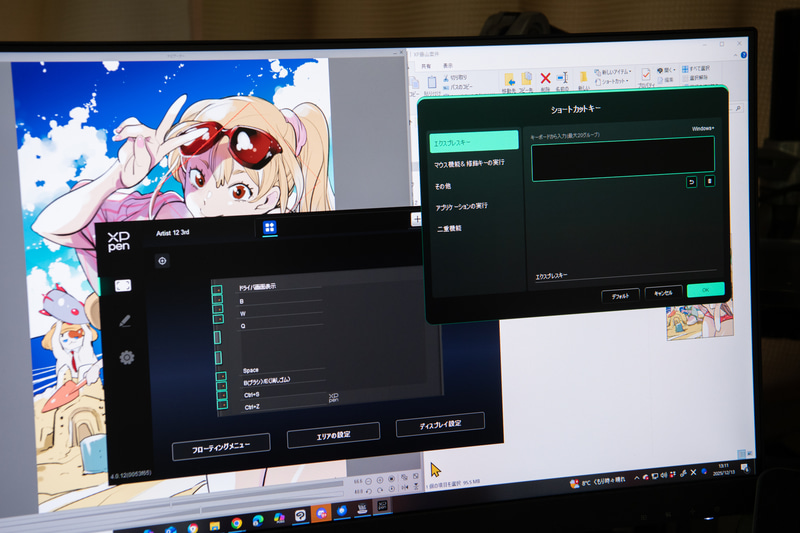Select the express key next to B
The image size is (800, 533).
tap(217, 299)
